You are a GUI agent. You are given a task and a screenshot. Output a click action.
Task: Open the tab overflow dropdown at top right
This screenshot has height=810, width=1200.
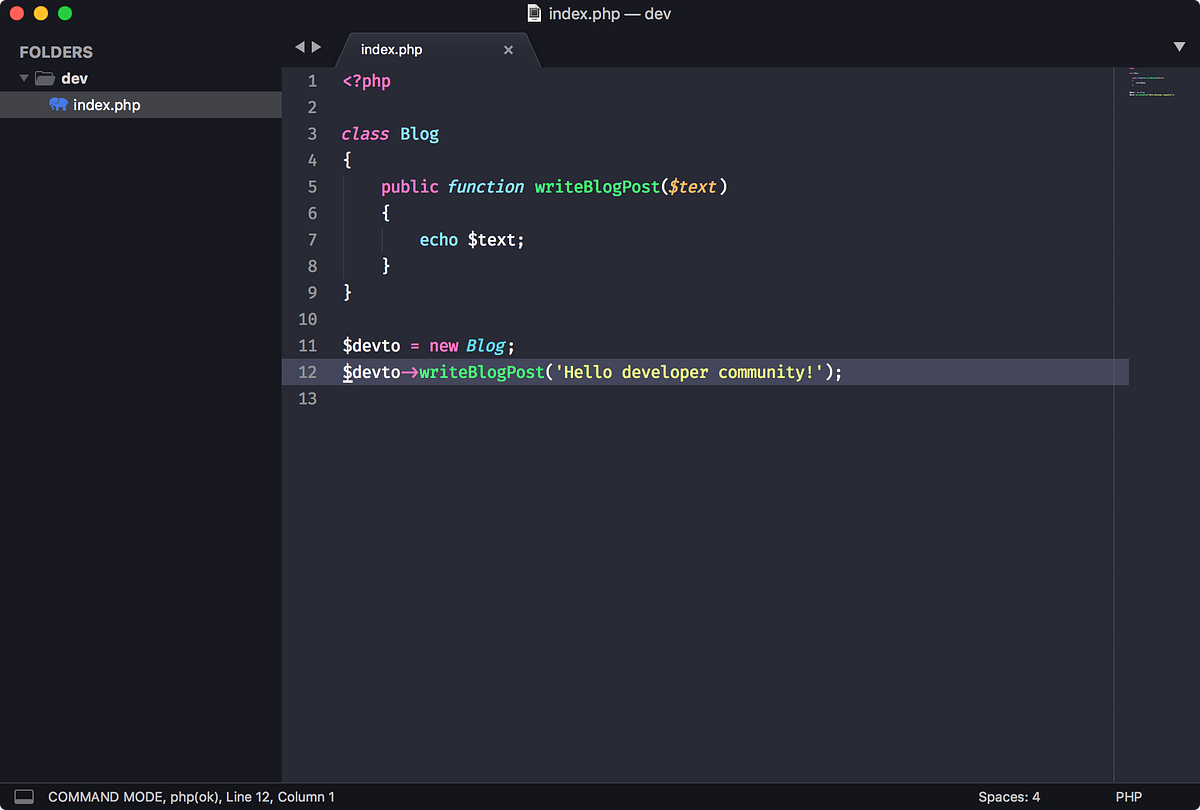click(x=1178, y=46)
